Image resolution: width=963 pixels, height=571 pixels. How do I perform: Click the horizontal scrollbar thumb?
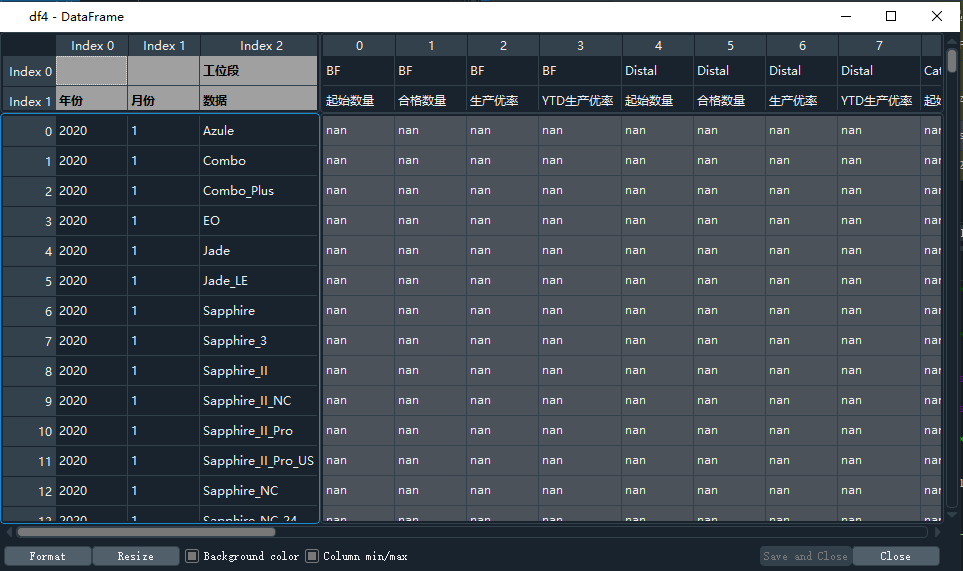pyautogui.click(x=146, y=532)
